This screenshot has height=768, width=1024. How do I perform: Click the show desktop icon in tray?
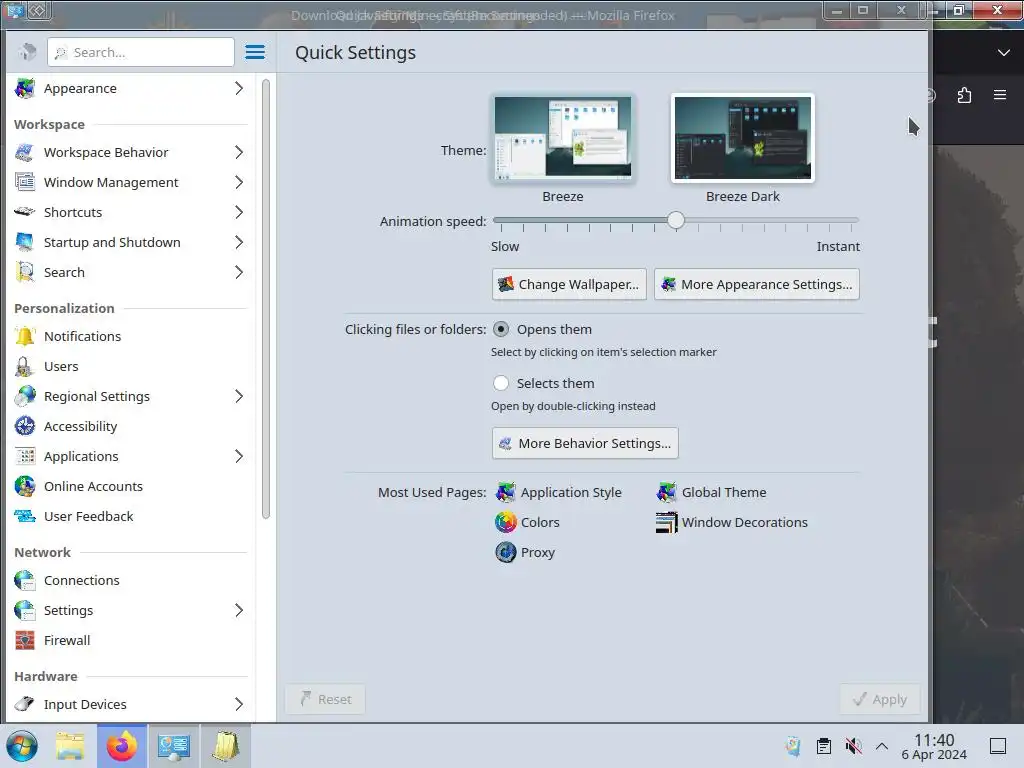point(998,746)
